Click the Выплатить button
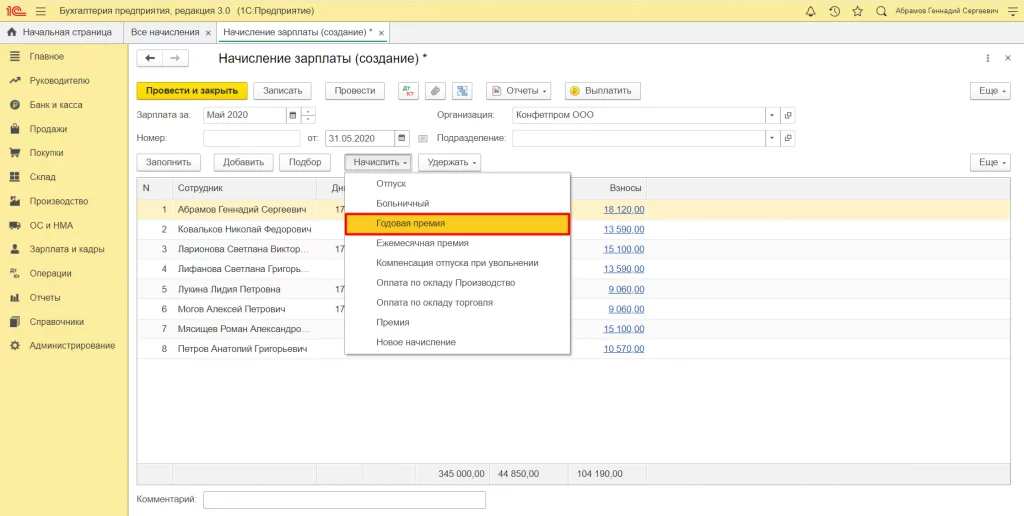 pyautogui.click(x=603, y=91)
